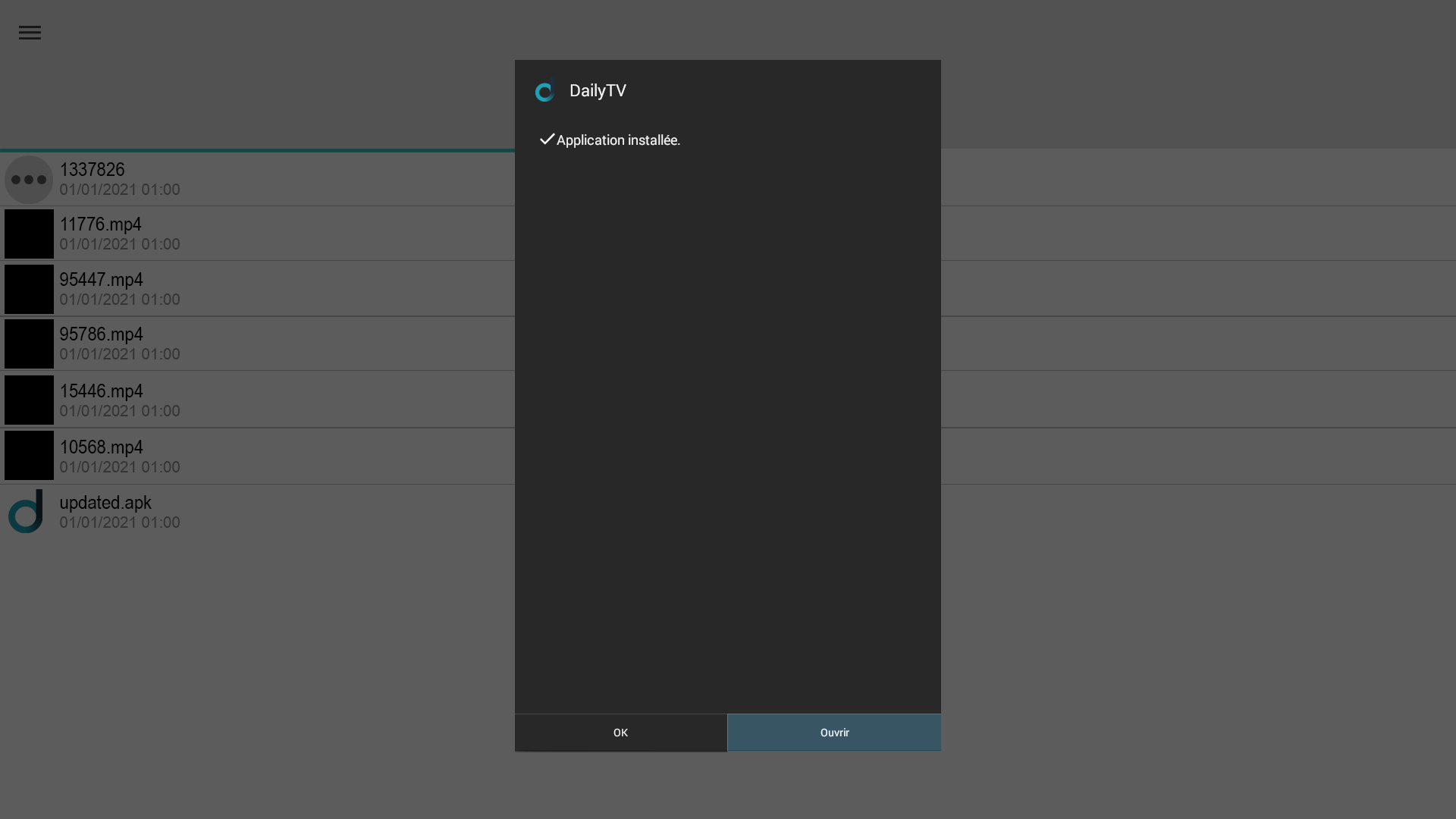1456x819 pixels.
Task: Select the 11776.mp4 file name
Action: pos(100,224)
